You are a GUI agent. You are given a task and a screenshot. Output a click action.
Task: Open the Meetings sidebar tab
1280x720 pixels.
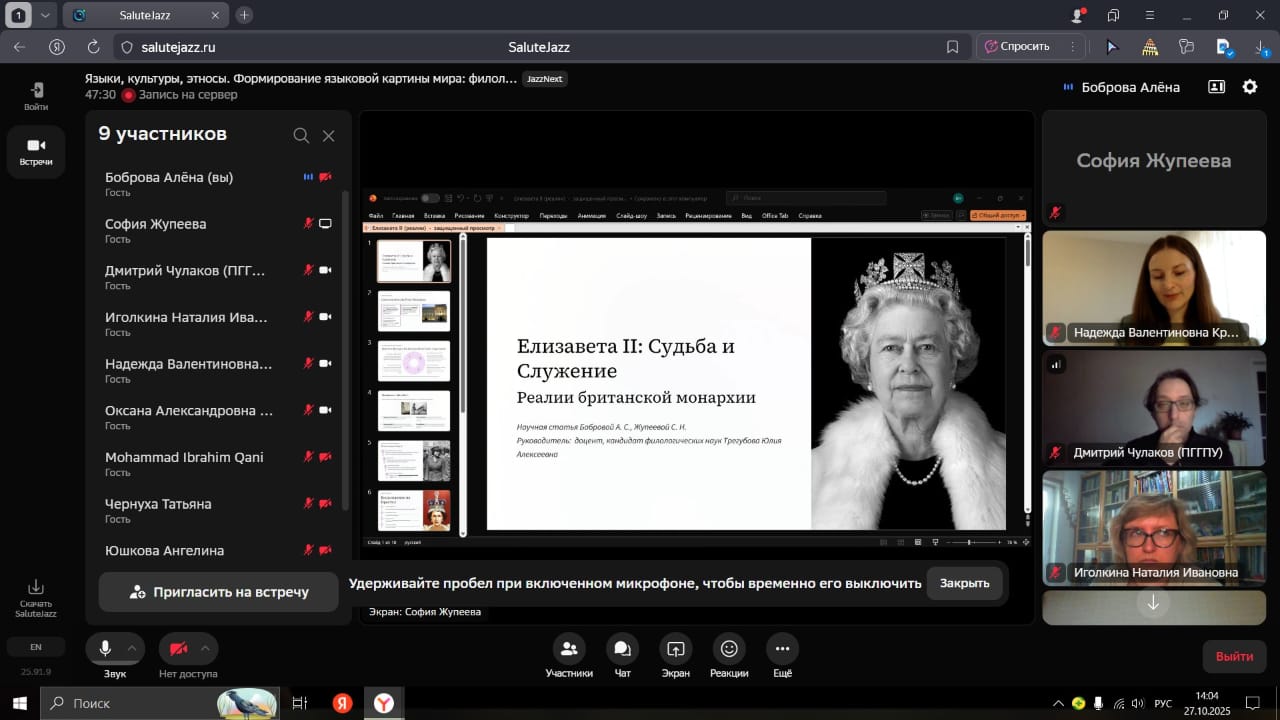(36, 152)
